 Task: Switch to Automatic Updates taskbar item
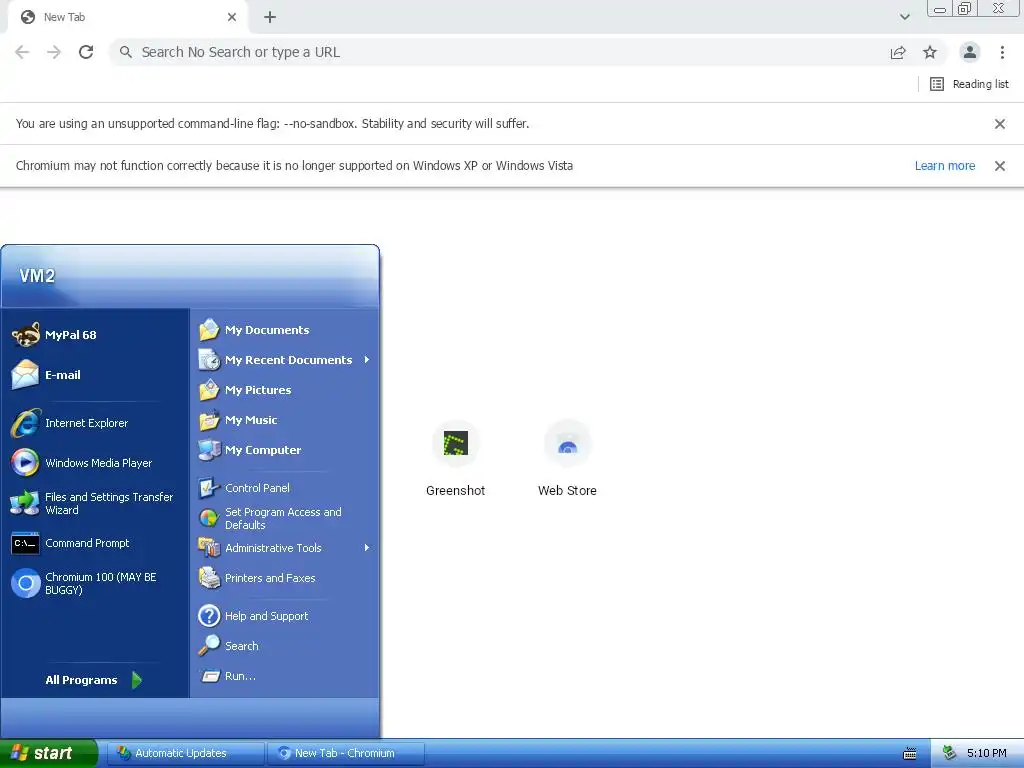click(186, 753)
